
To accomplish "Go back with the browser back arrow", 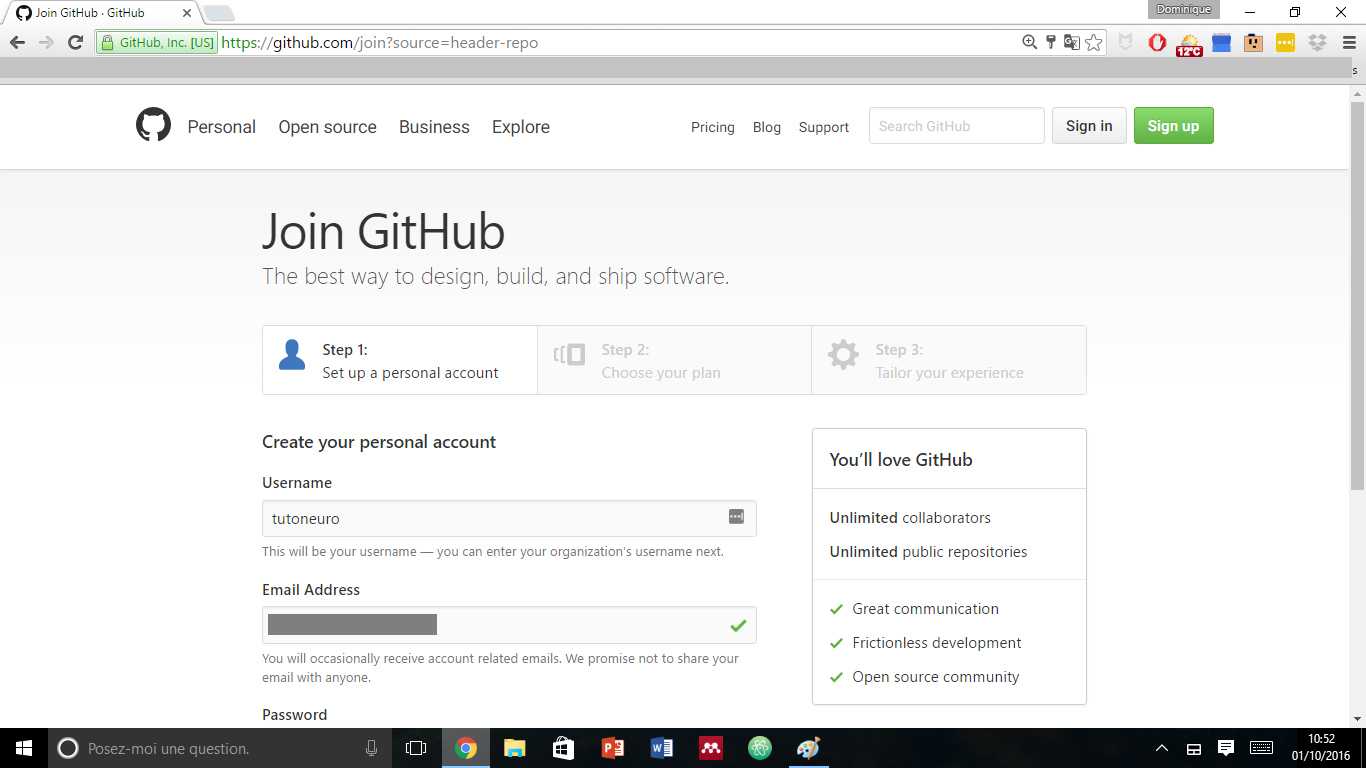I will [17, 42].
